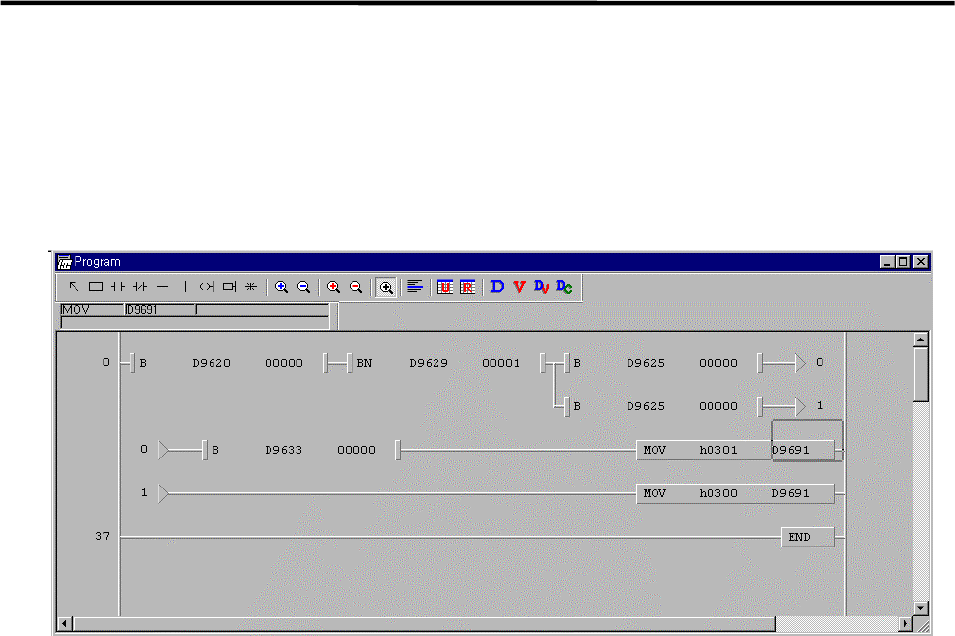Click the horizontal scrollbar right arrow
The height and width of the screenshot is (636, 955).
906,623
